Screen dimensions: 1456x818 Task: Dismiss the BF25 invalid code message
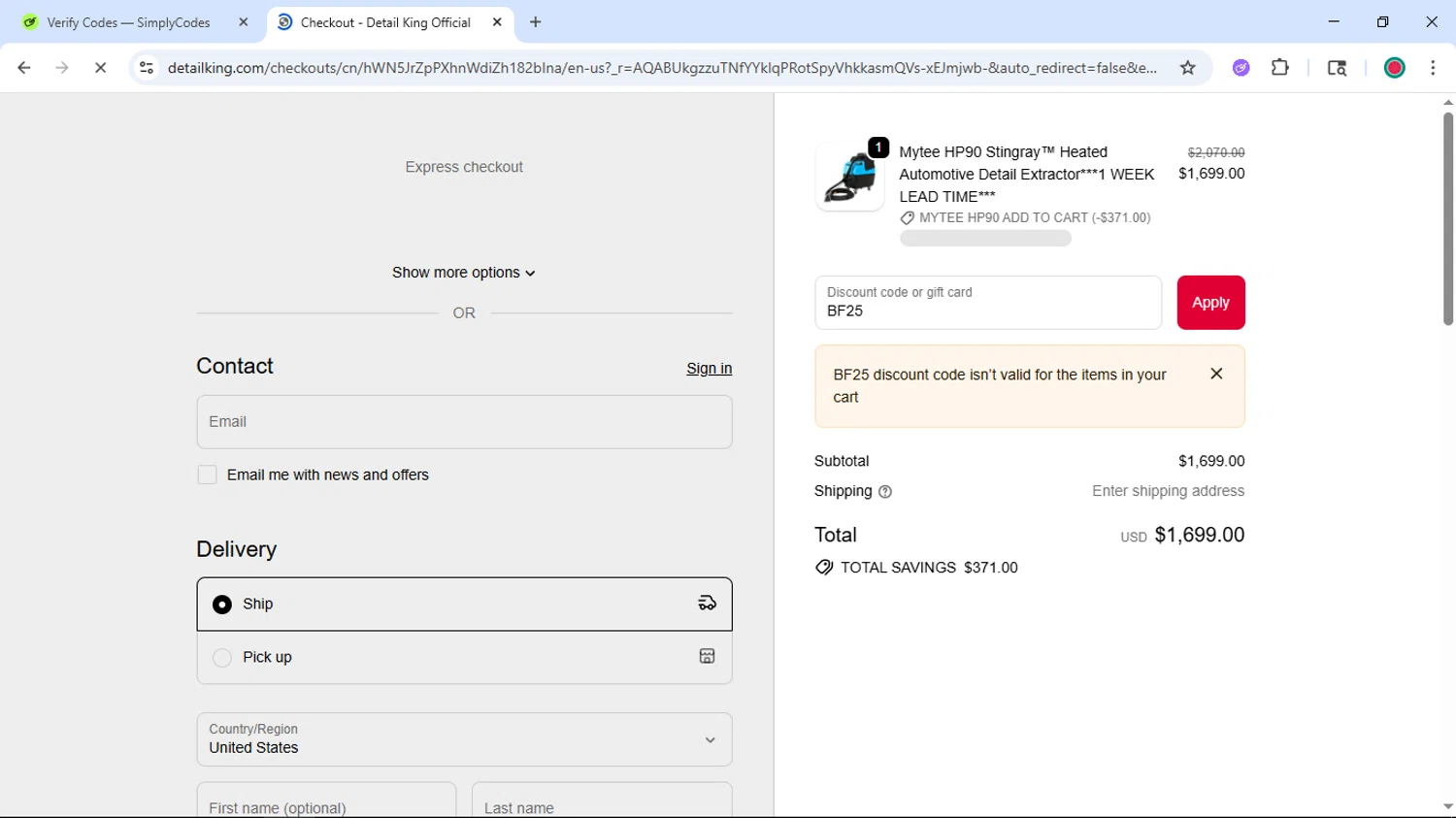coord(1216,374)
